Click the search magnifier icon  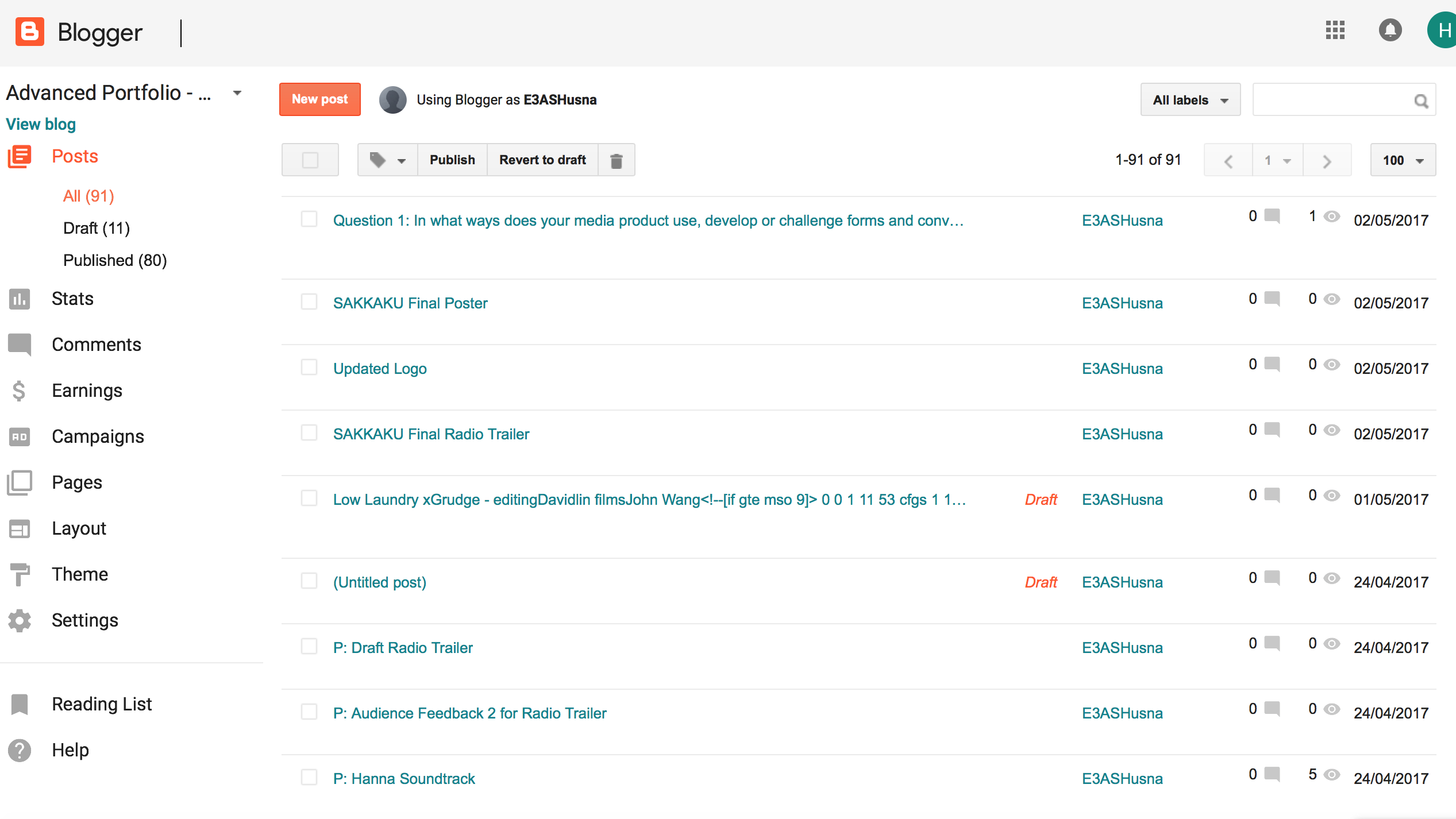click(1421, 101)
